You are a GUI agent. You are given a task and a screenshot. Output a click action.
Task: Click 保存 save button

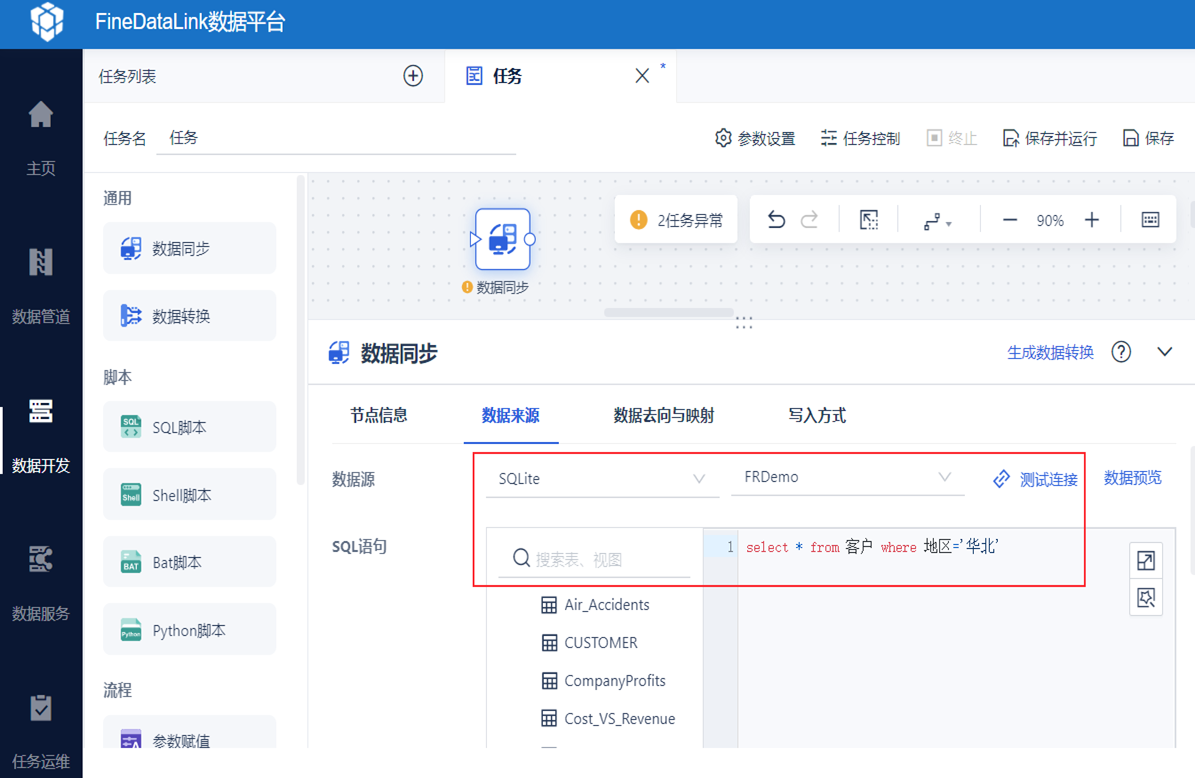pos(1148,138)
